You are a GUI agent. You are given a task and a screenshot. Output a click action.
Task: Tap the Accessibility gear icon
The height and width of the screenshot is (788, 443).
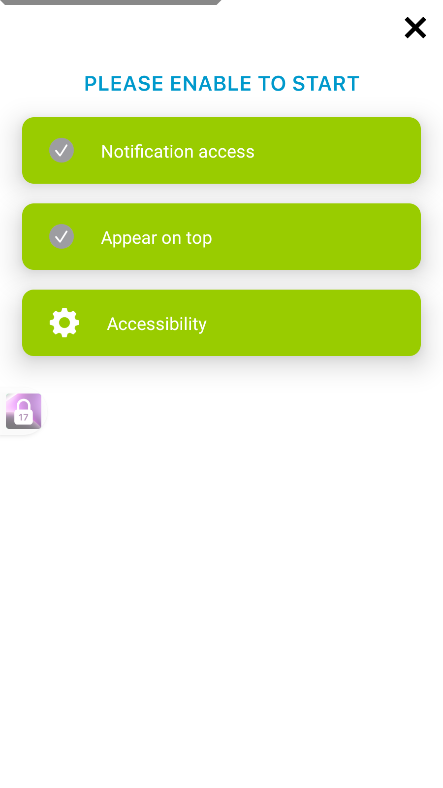pyautogui.click(x=64, y=323)
